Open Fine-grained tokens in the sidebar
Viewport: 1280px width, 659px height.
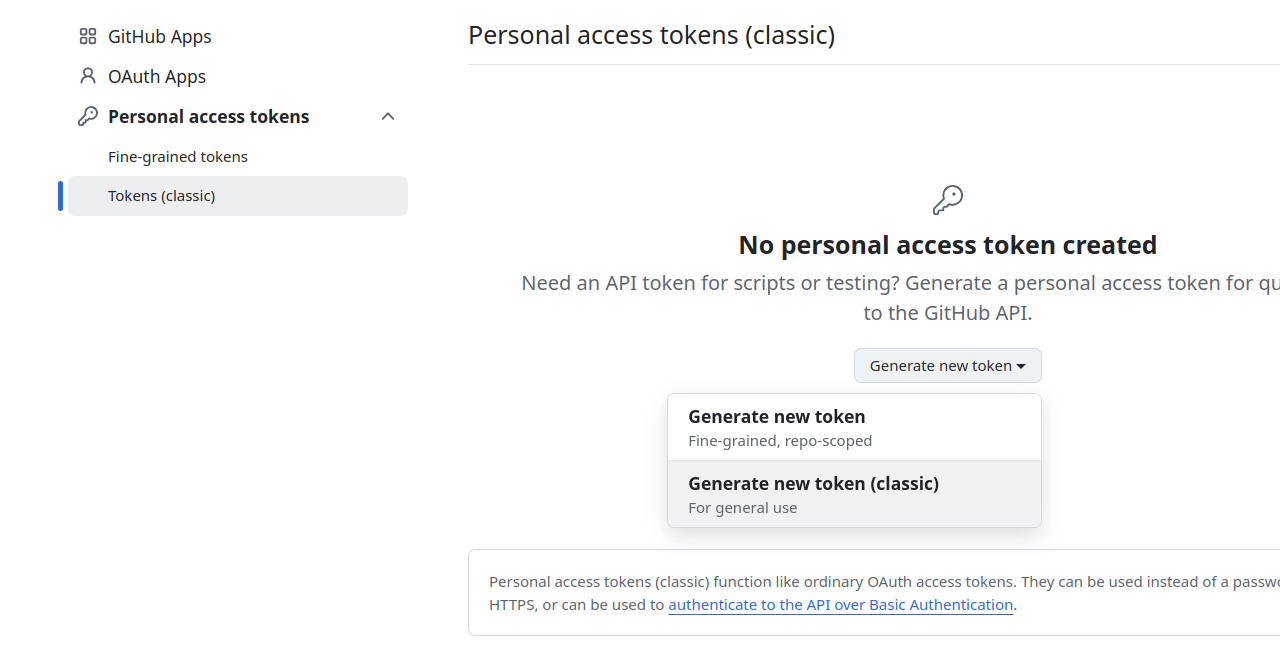coord(178,157)
